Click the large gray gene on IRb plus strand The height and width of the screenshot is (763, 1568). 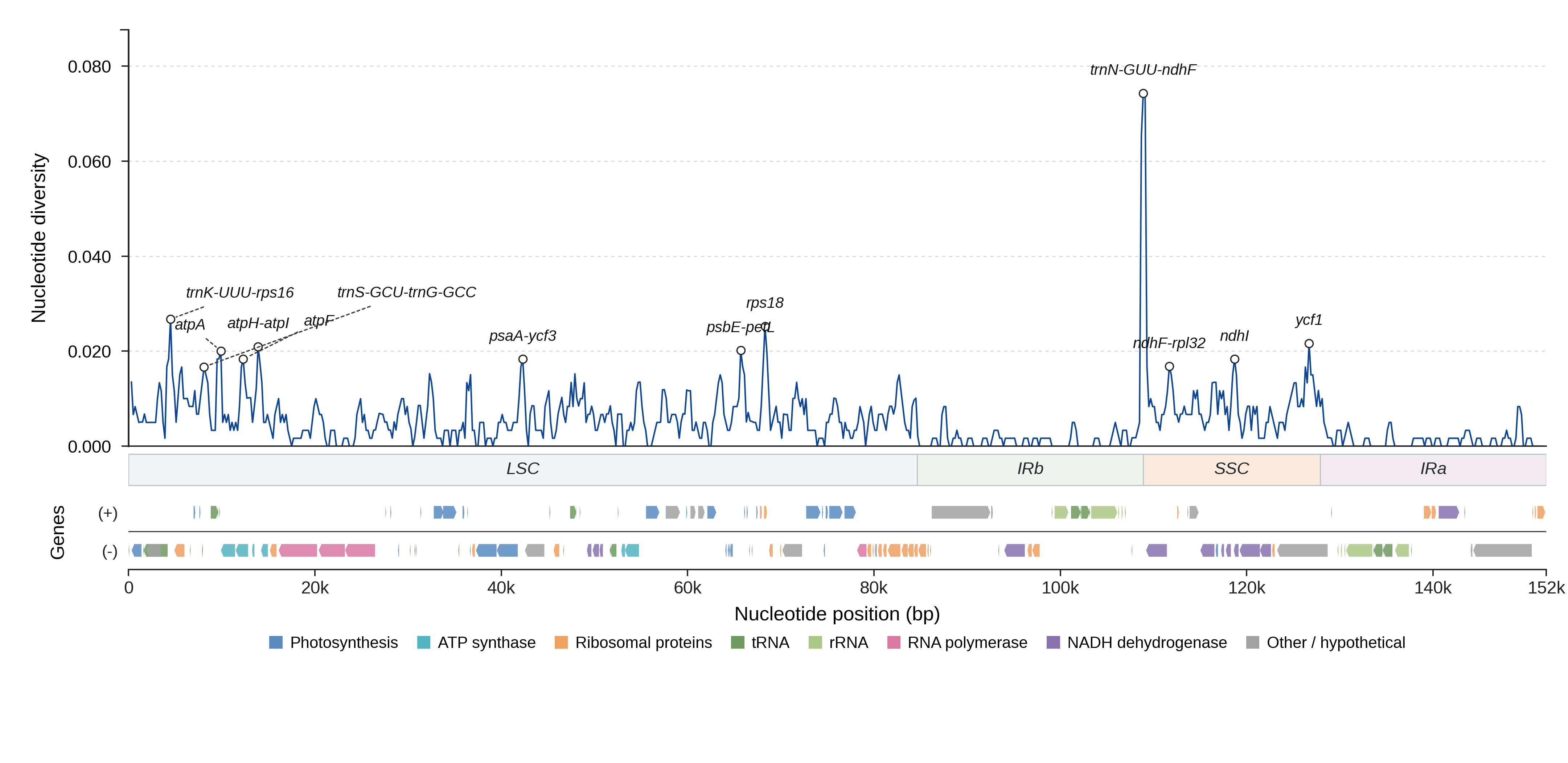[961, 512]
